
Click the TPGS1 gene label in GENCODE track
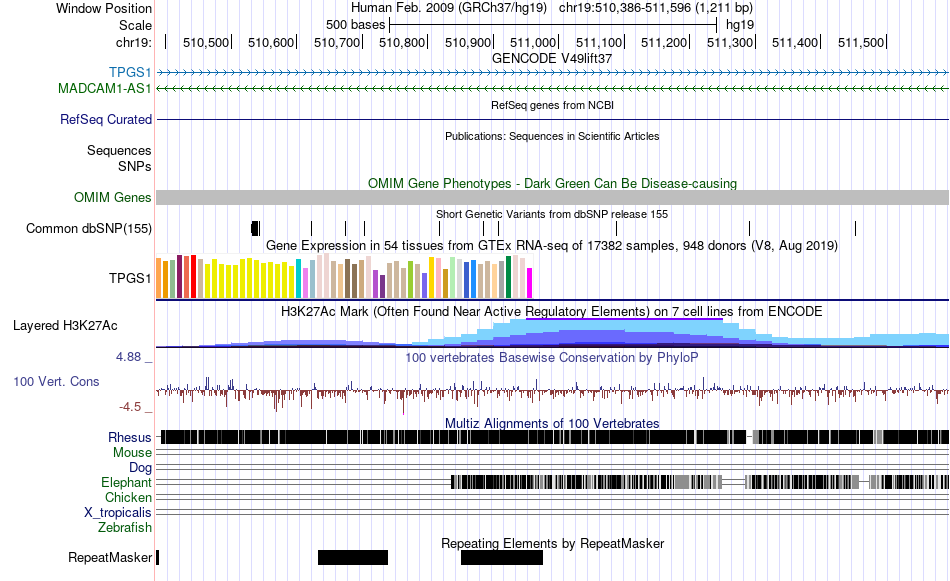click(130, 73)
